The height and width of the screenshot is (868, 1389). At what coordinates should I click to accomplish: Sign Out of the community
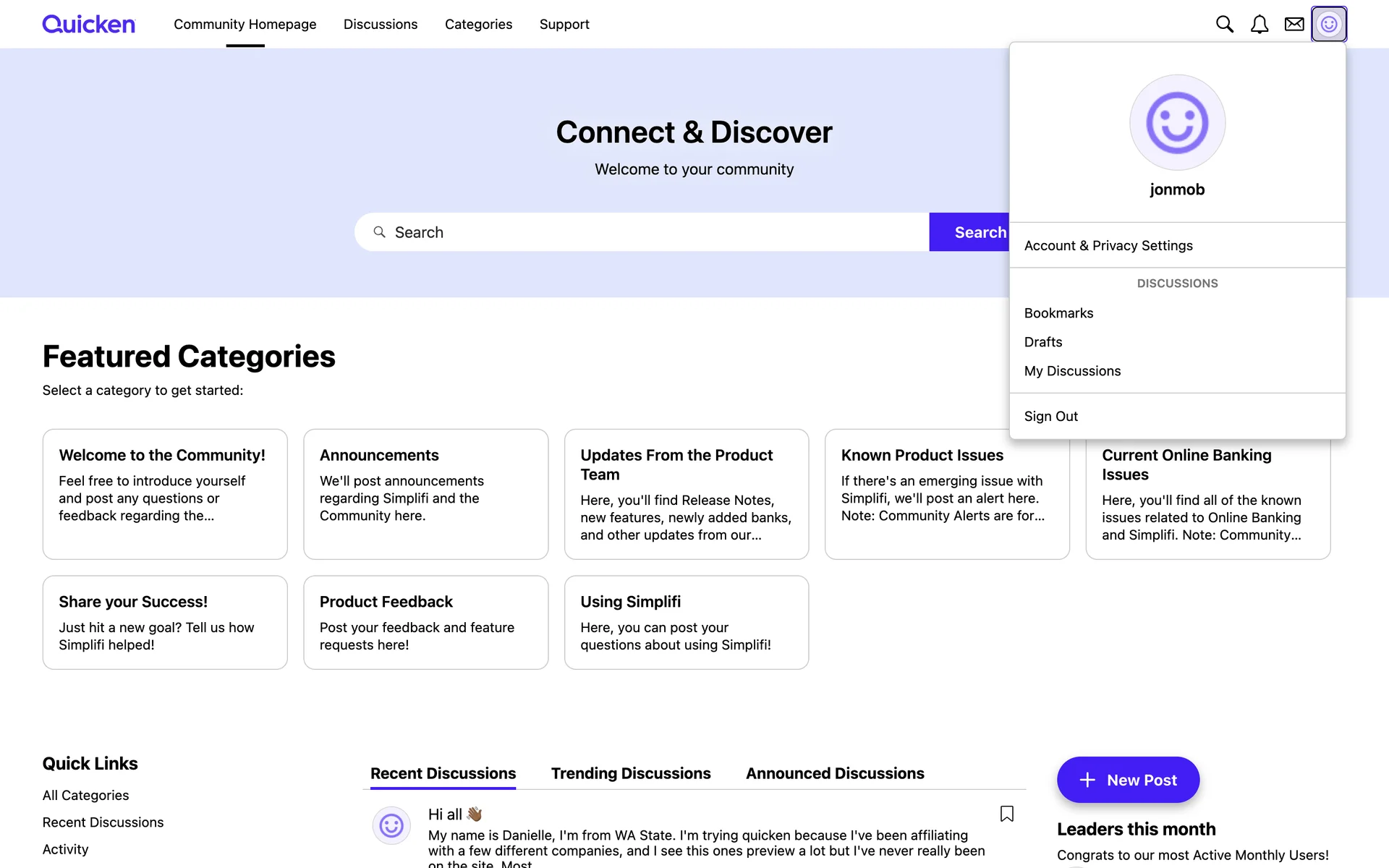(x=1050, y=417)
